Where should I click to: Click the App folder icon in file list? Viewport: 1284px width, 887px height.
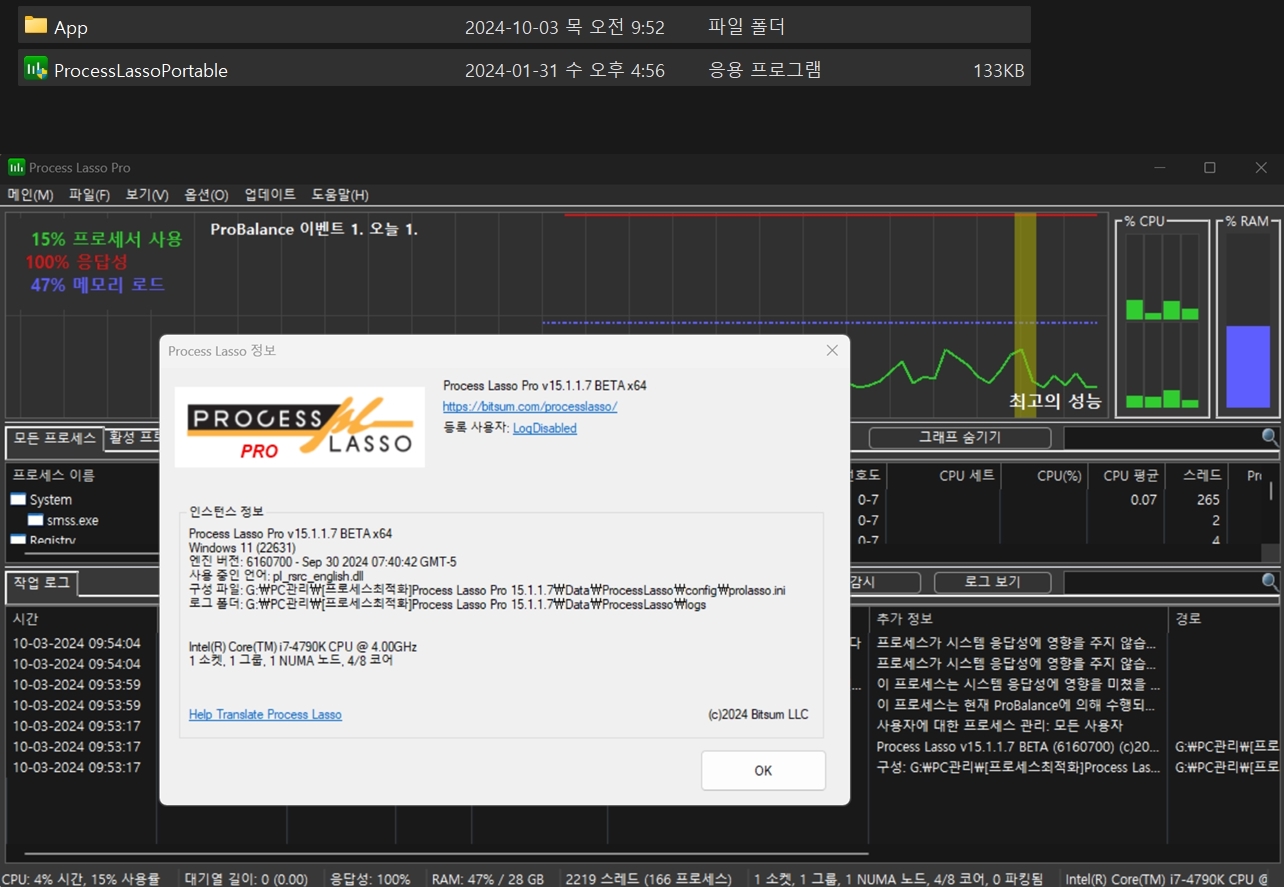[x=35, y=26]
